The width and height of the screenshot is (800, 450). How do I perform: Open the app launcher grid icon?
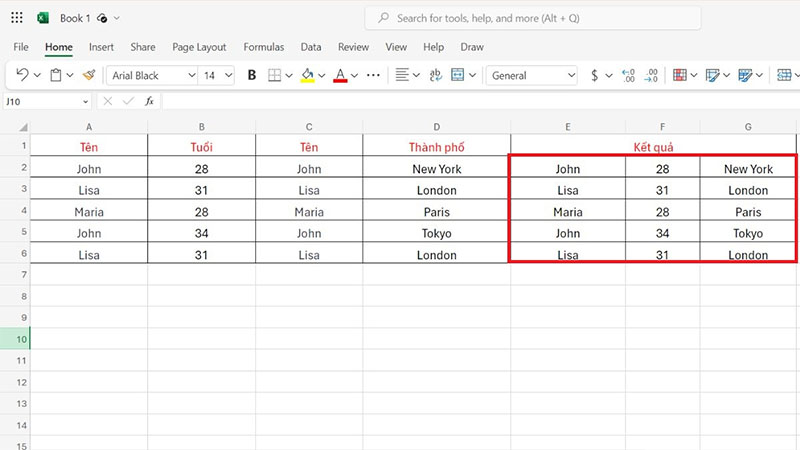pos(17,18)
